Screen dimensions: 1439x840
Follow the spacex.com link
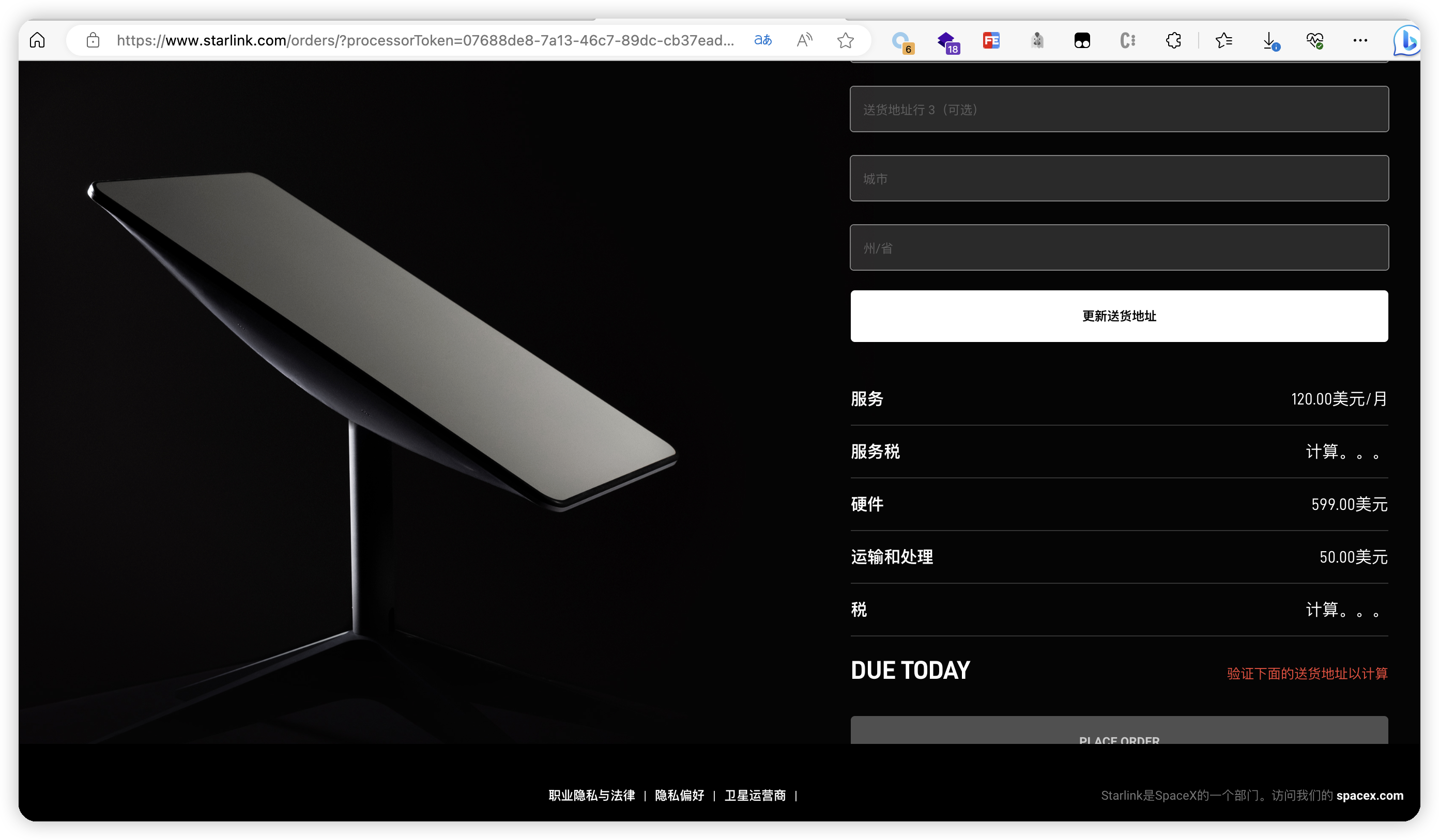[1369, 795]
